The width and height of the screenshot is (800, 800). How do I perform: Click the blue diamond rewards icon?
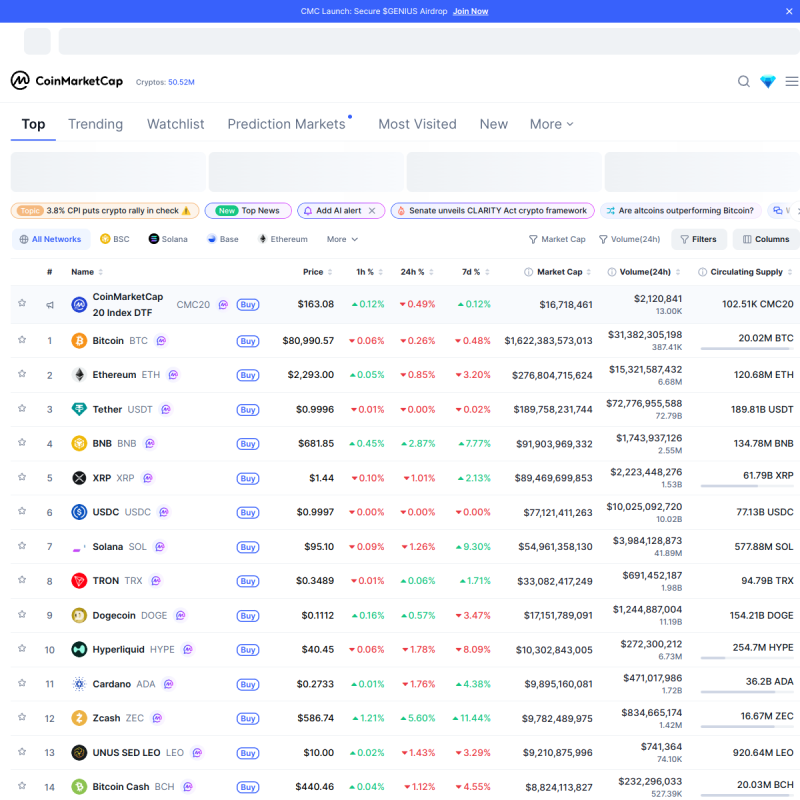[x=767, y=81]
